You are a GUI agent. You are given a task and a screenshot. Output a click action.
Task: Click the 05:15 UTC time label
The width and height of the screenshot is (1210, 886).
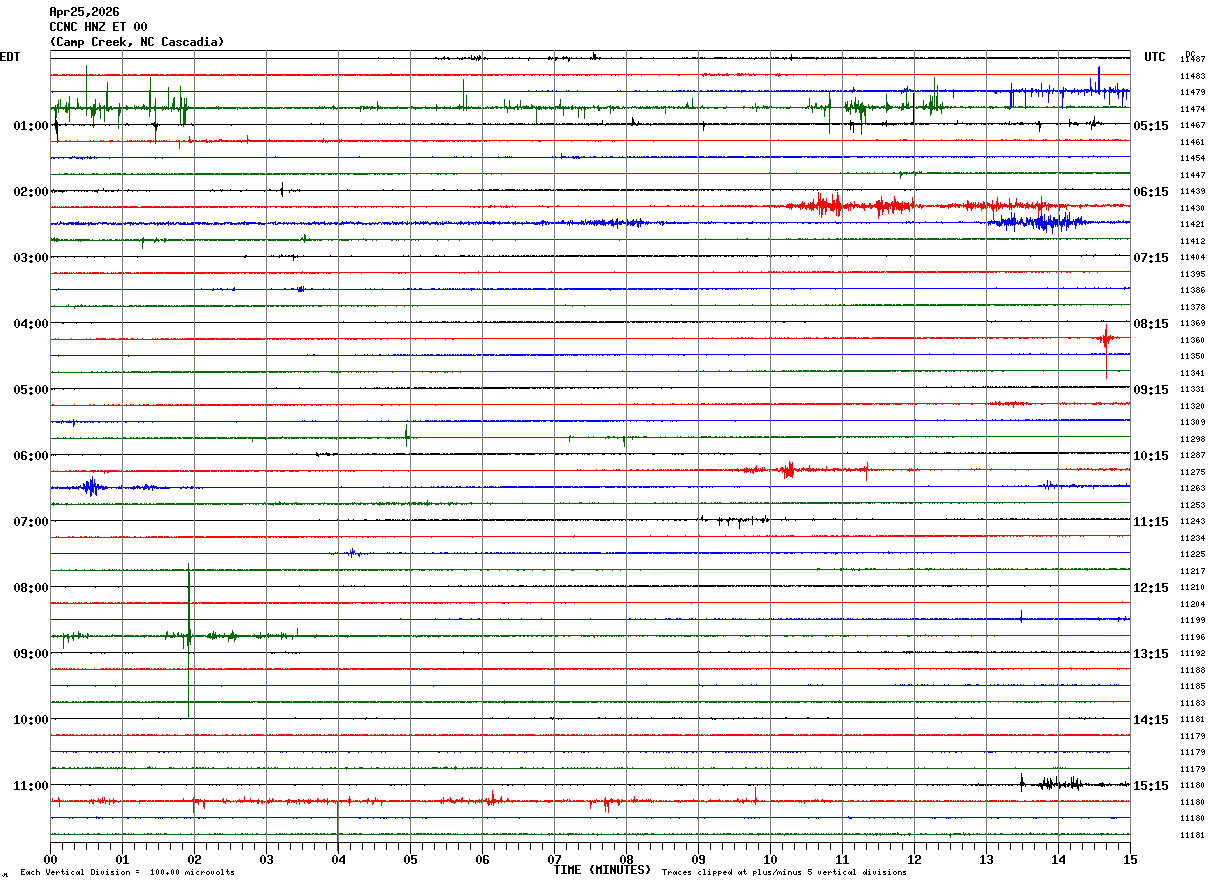(1151, 126)
